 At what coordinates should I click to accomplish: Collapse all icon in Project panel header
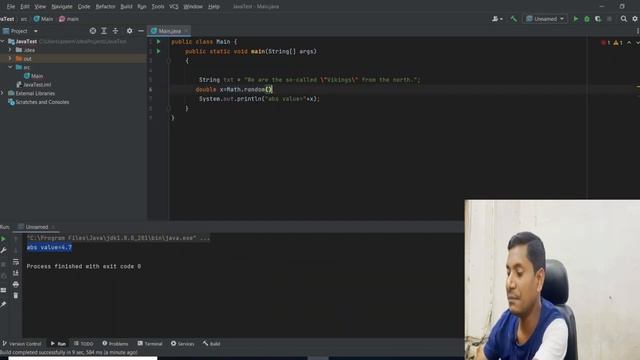coord(115,31)
